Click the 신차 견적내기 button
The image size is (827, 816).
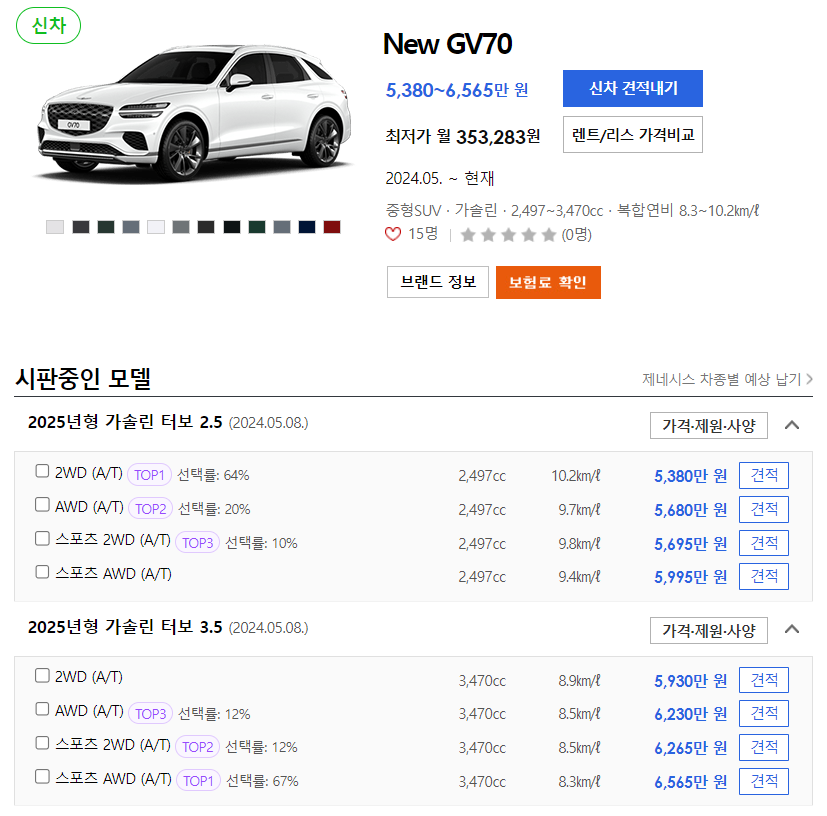pyautogui.click(x=635, y=89)
